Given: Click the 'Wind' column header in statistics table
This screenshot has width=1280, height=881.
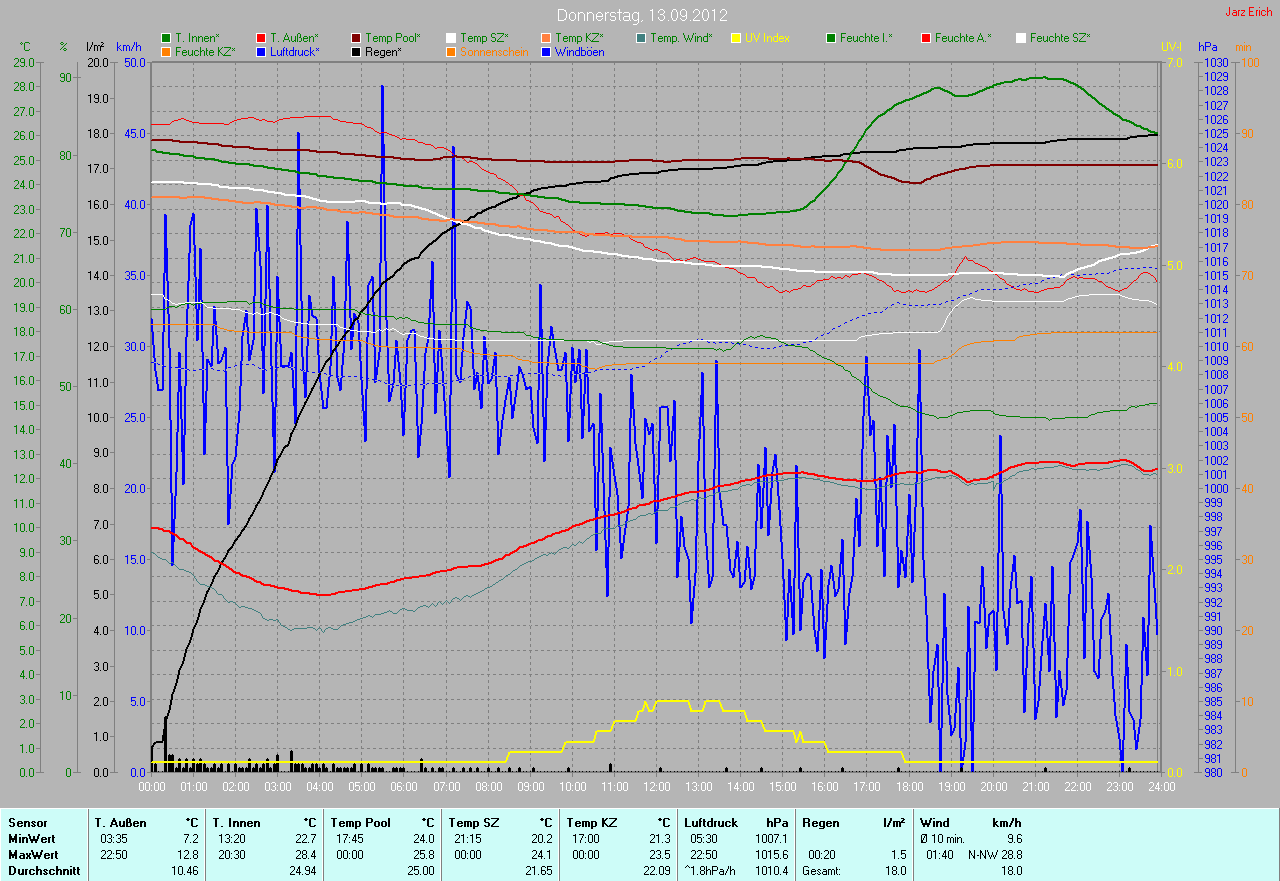Looking at the screenshot, I should click(935, 823).
